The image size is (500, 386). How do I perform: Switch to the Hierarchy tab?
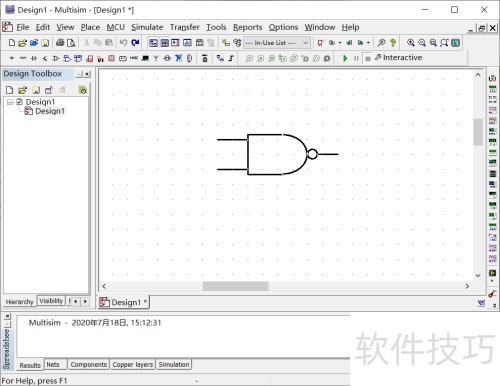pyautogui.click(x=19, y=302)
